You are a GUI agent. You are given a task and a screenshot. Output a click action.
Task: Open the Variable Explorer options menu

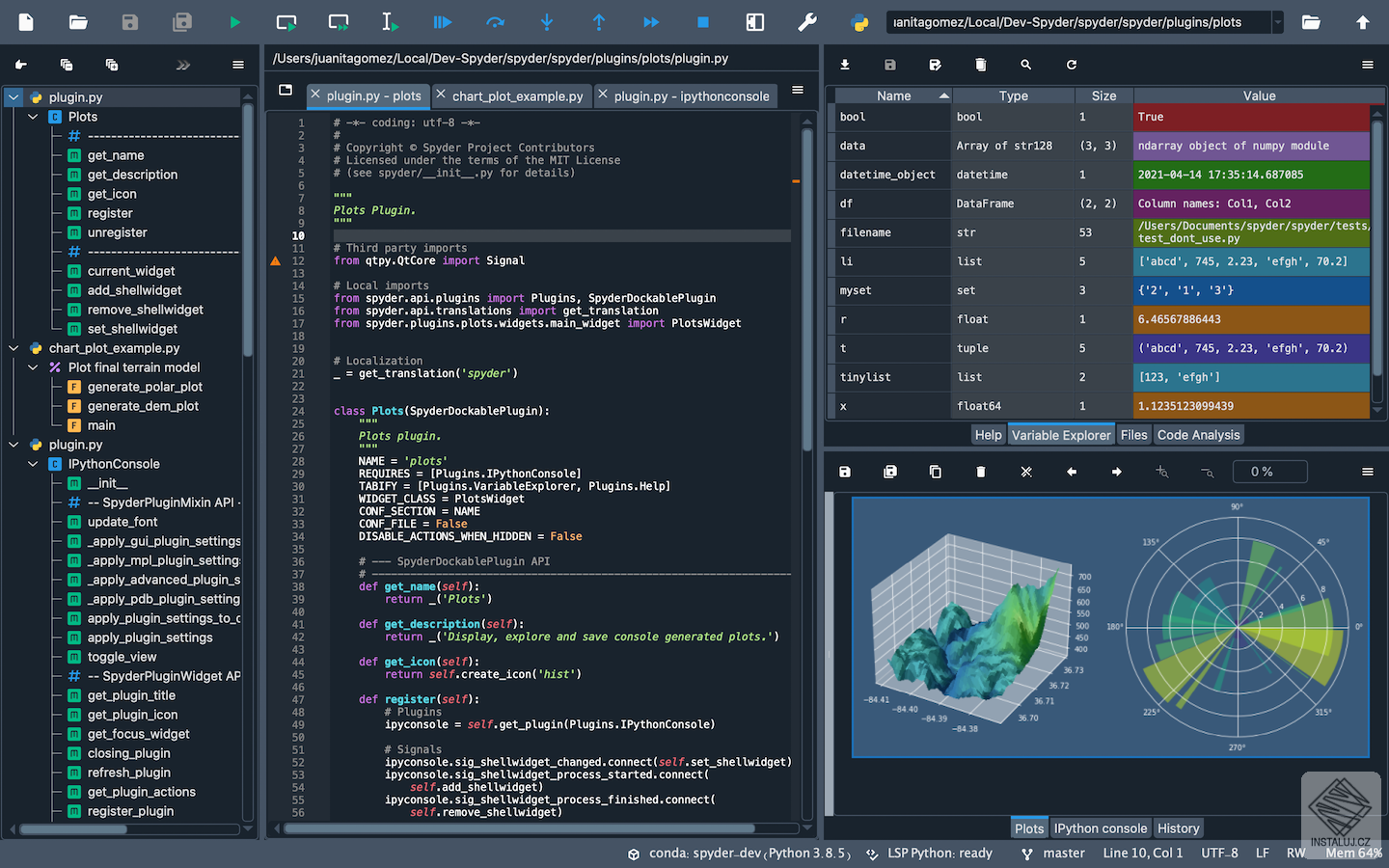tap(1368, 65)
